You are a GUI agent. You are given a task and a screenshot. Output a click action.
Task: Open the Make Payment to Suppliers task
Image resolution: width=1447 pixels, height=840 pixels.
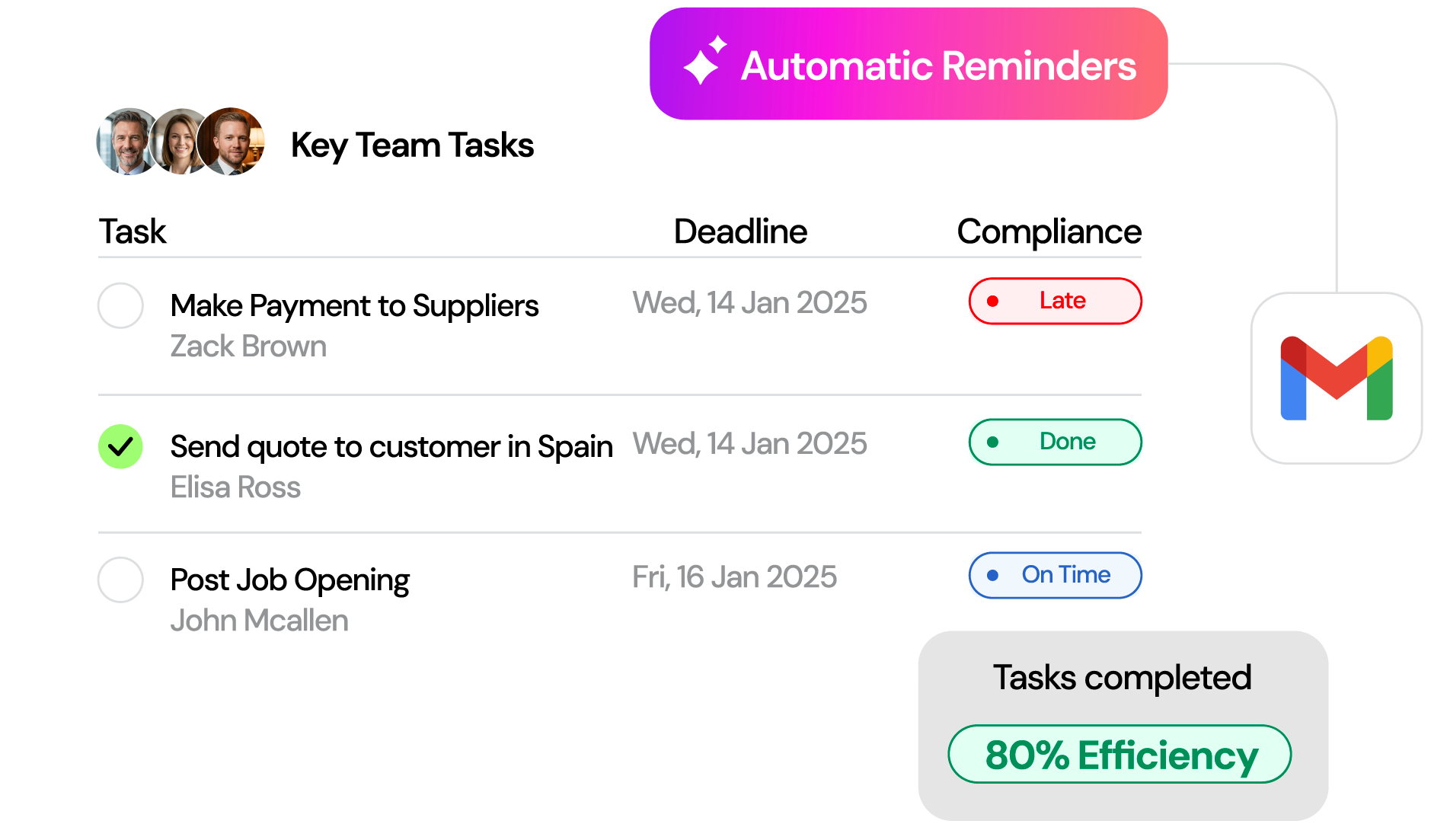click(x=354, y=306)
